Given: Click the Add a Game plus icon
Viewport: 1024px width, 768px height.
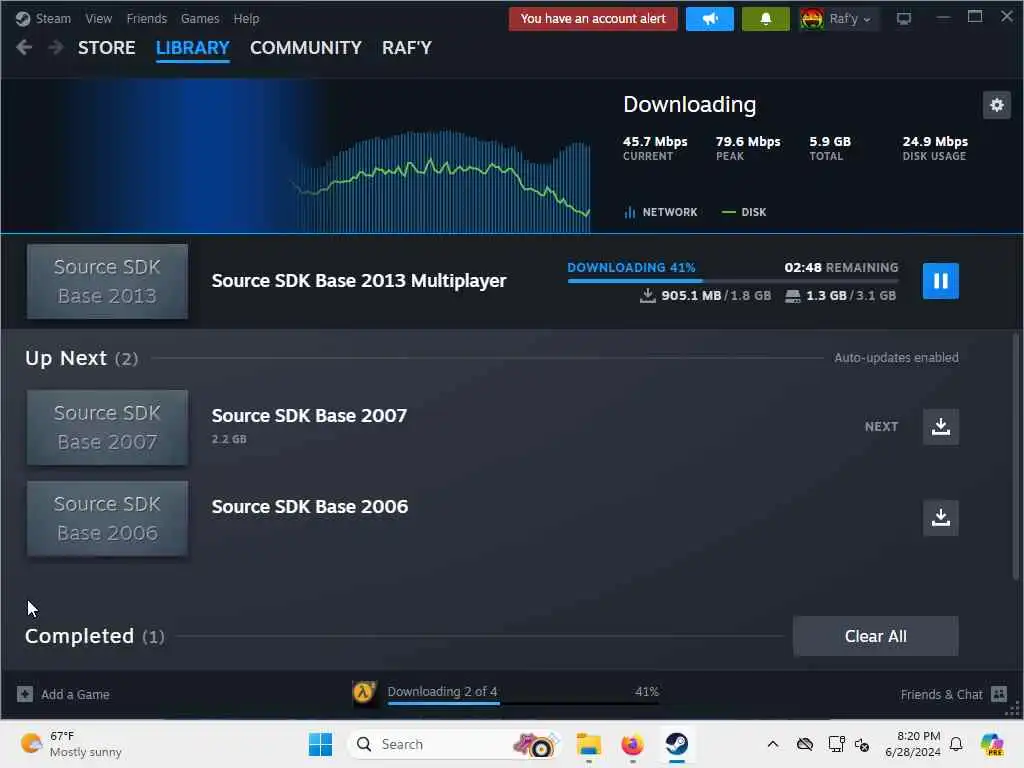Looking at the screenshot, I should pyautogui.click(x=25, y=694).
